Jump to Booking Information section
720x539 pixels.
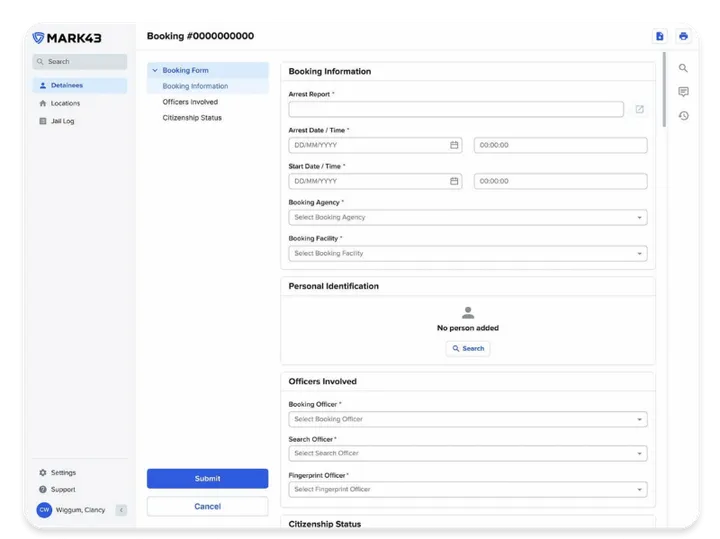click(x=208, y=86)
